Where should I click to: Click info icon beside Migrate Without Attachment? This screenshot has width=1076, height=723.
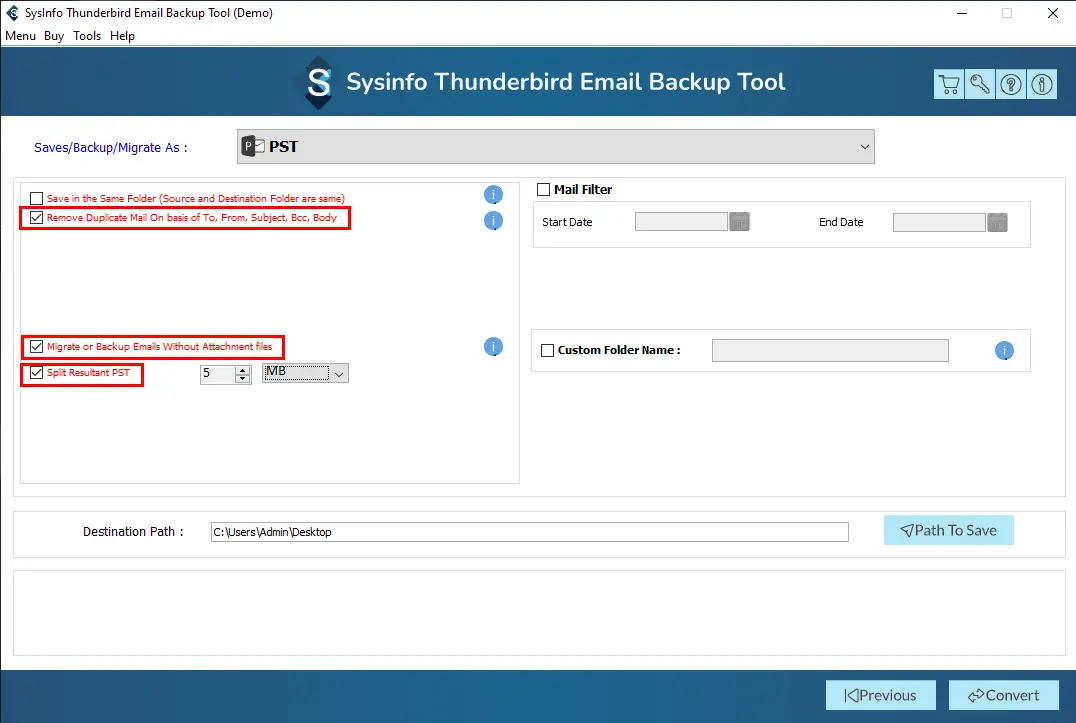point(493,346)
